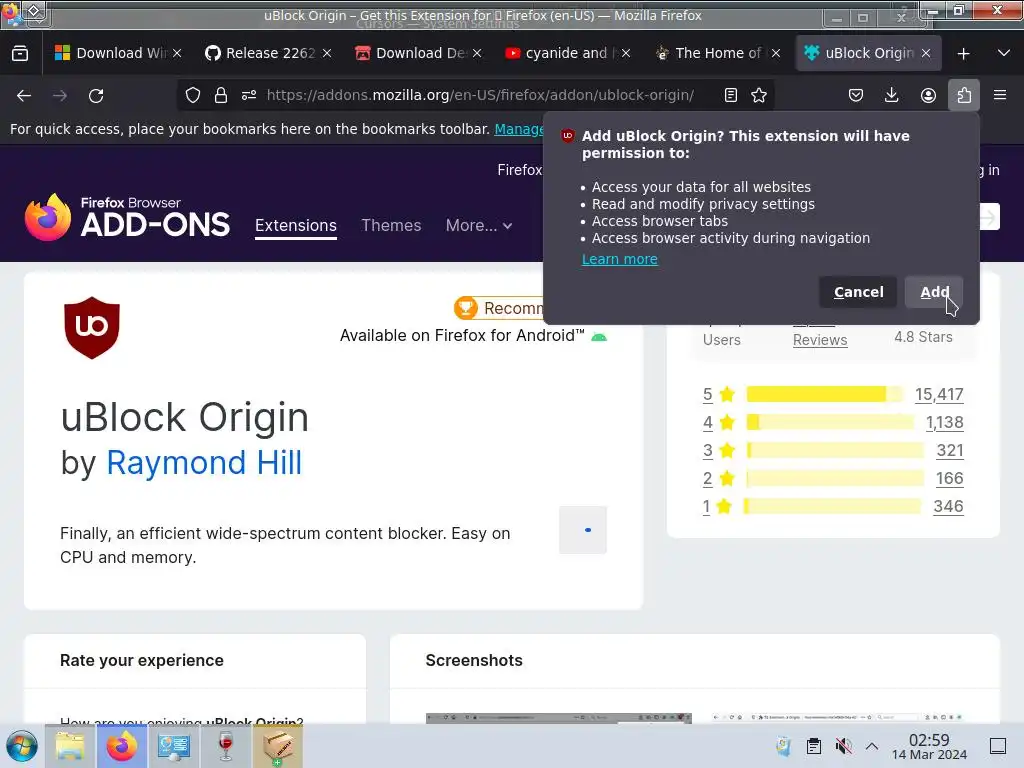Screen dimensions: 1024x768
Task: Click Firefox icon in the taskbar
Action: click(121, 746)
